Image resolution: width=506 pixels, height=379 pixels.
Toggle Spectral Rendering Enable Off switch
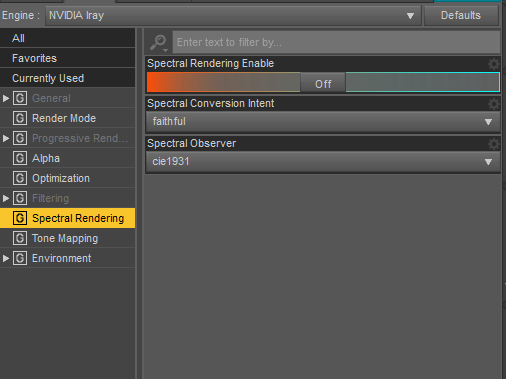click(x=323, y=82)
